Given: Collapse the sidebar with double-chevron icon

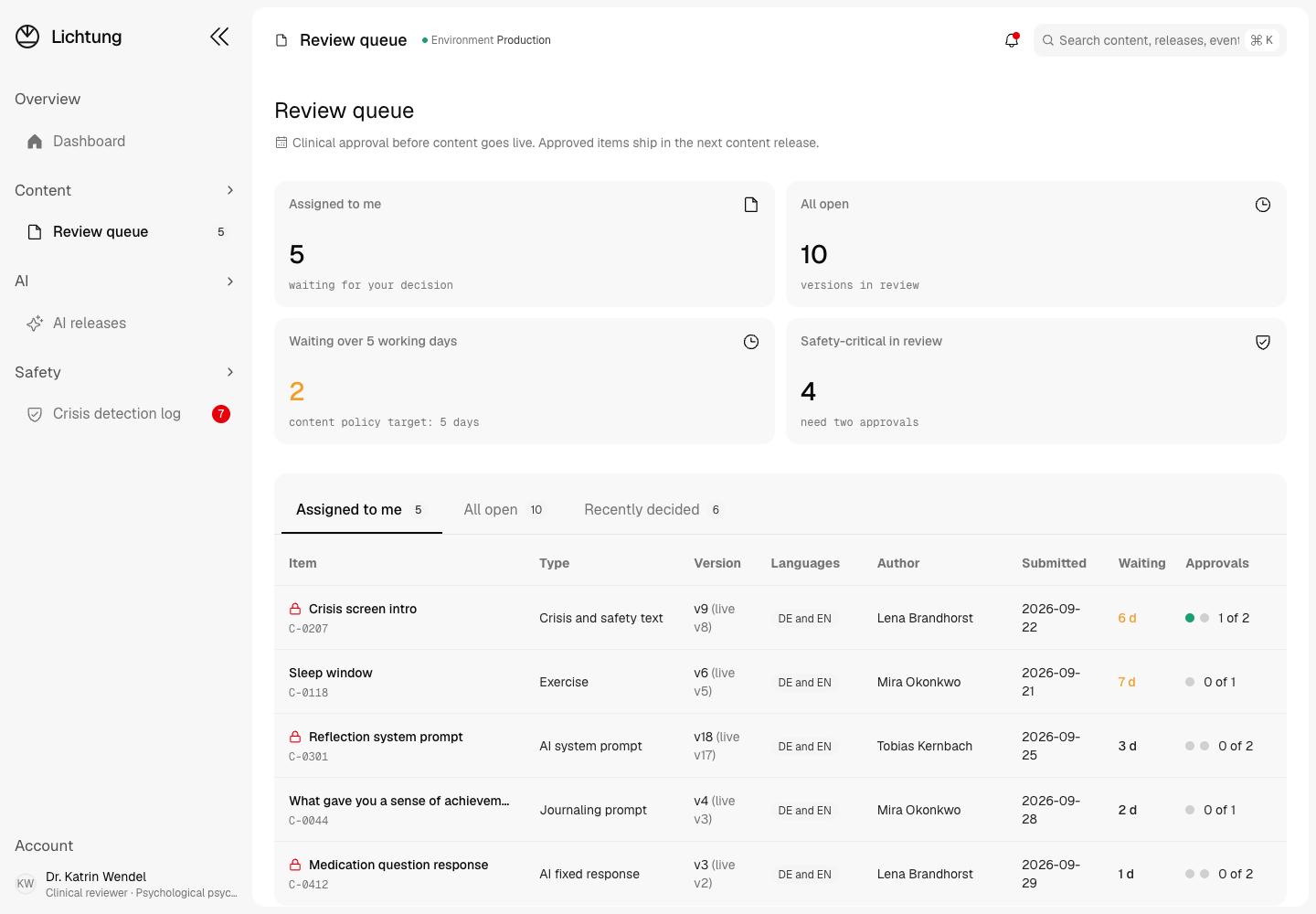Looking at the screenshot, I should point(219,37).
